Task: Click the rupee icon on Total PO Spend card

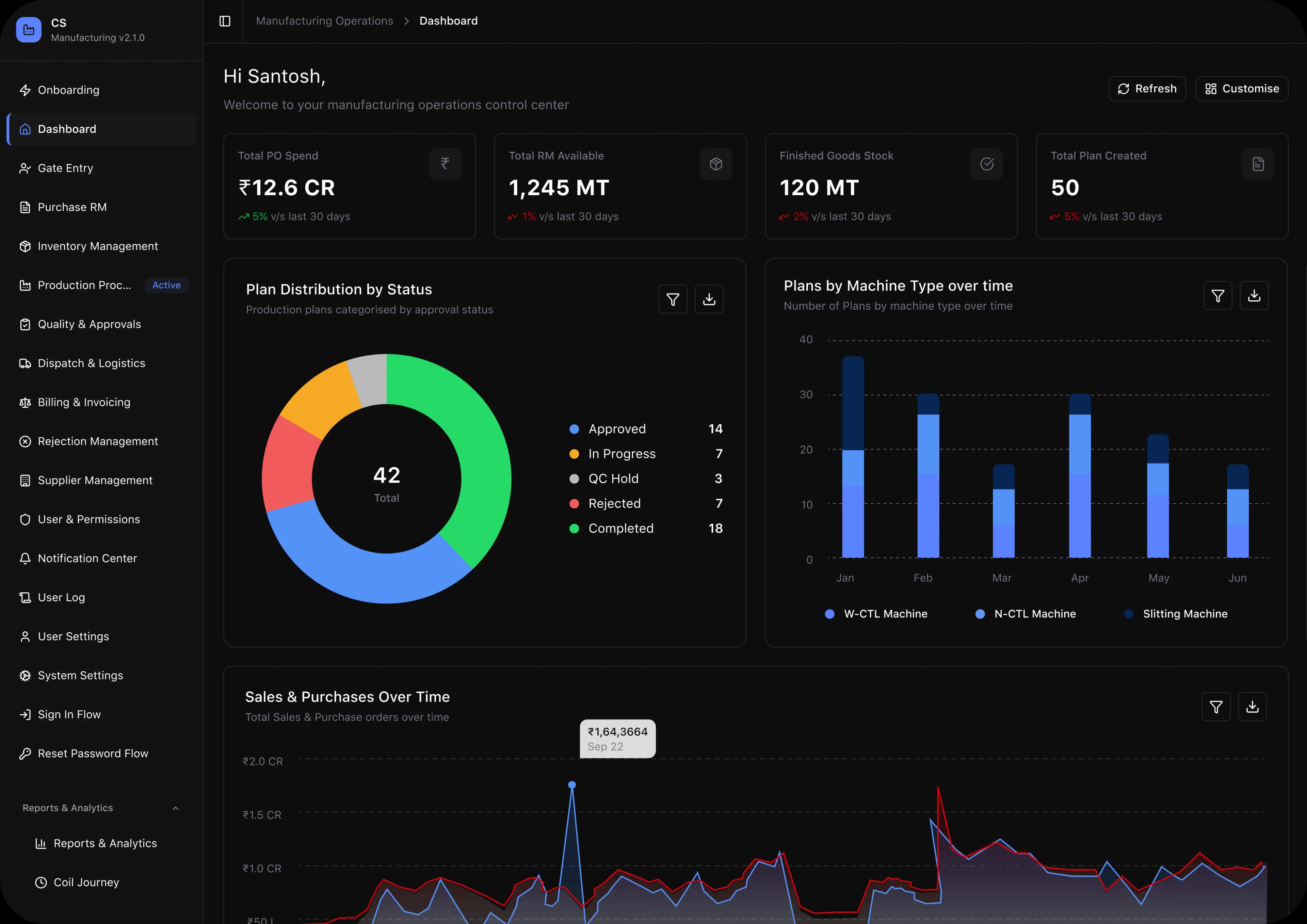Action: coord(445,164)
